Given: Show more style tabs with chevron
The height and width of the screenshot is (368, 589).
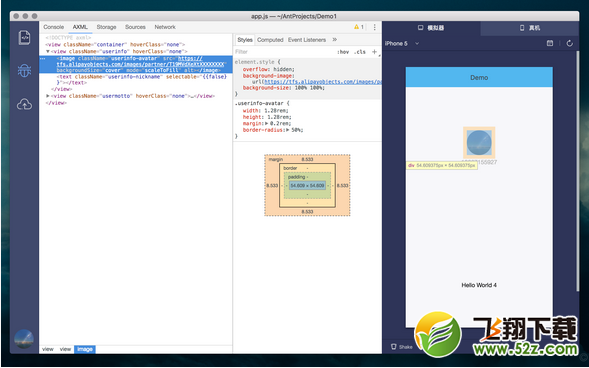Looking at the screenshot, I should [x=335, y=39].
